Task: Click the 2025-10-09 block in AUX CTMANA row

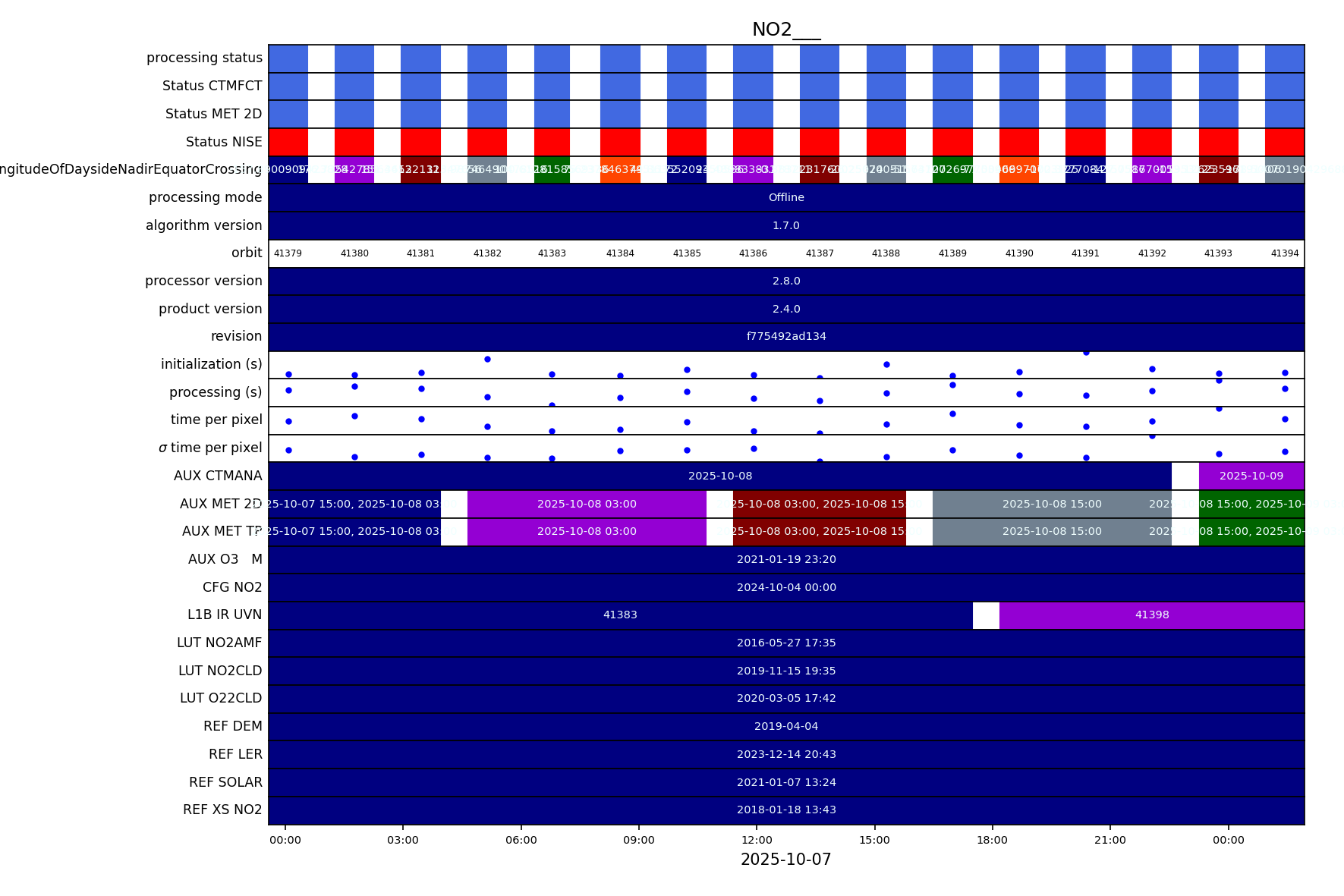Action: [x=1251, y=476]
